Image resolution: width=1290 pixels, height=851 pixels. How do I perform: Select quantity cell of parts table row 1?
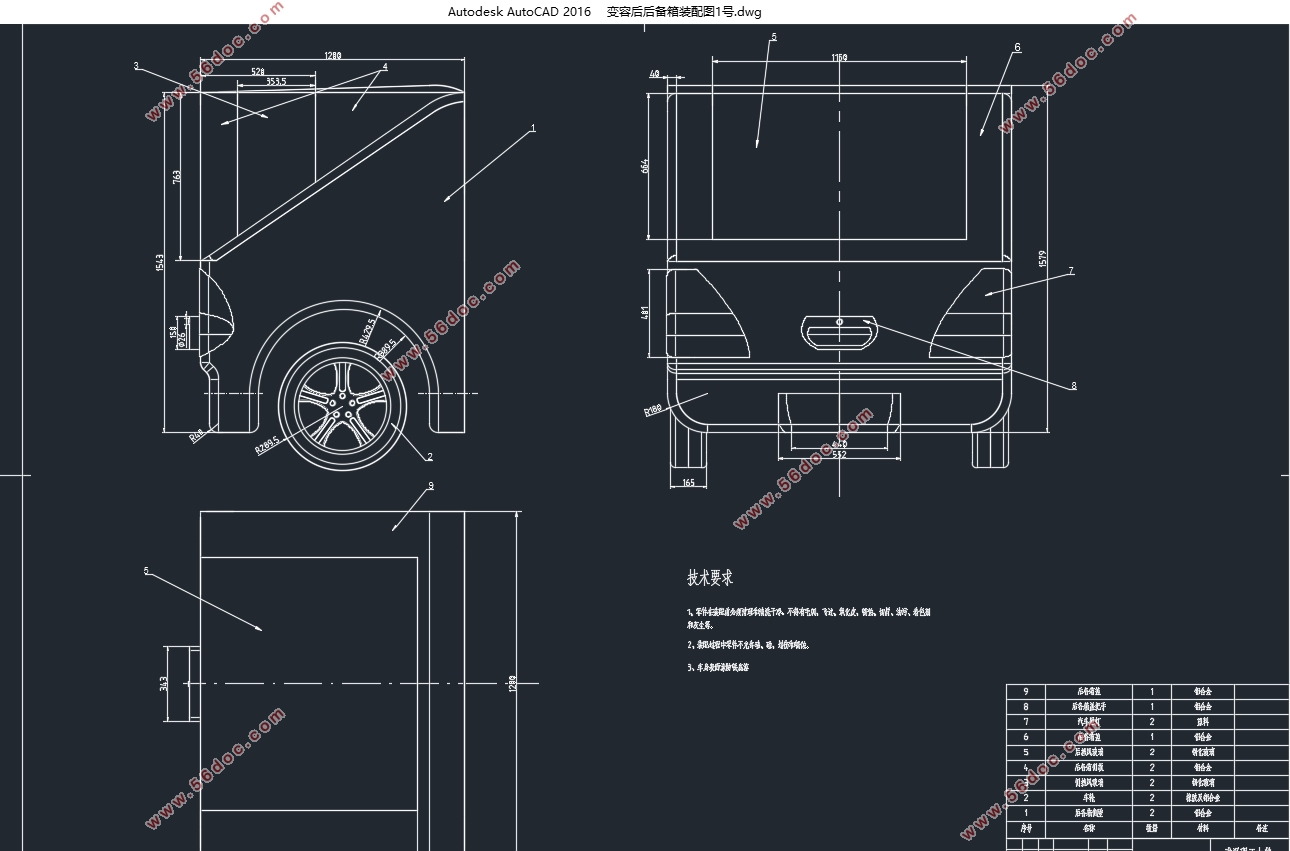click(x=1152, y=813)
